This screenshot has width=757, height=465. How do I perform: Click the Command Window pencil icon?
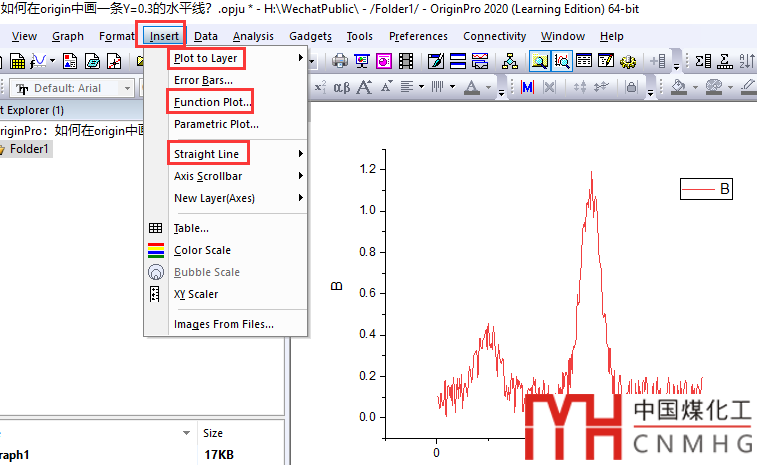coord(605,61)
